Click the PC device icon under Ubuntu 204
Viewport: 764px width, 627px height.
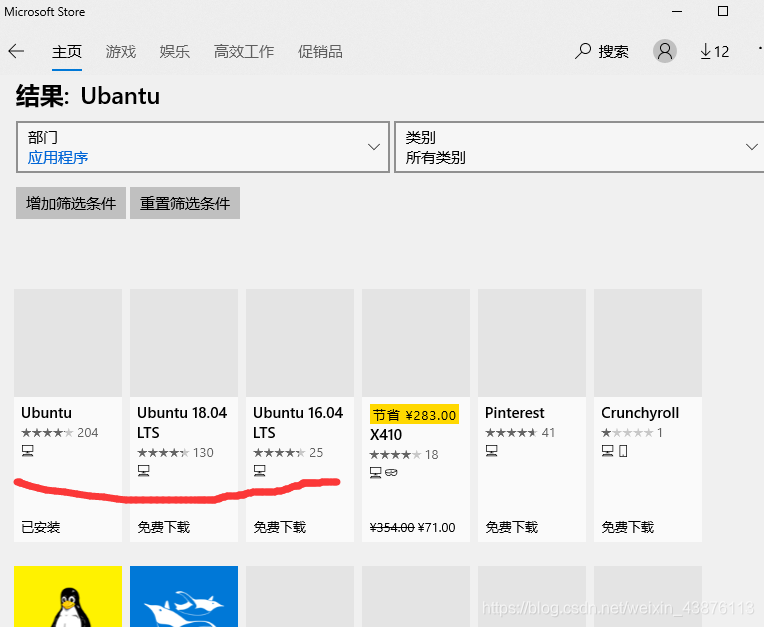[28, 451]
